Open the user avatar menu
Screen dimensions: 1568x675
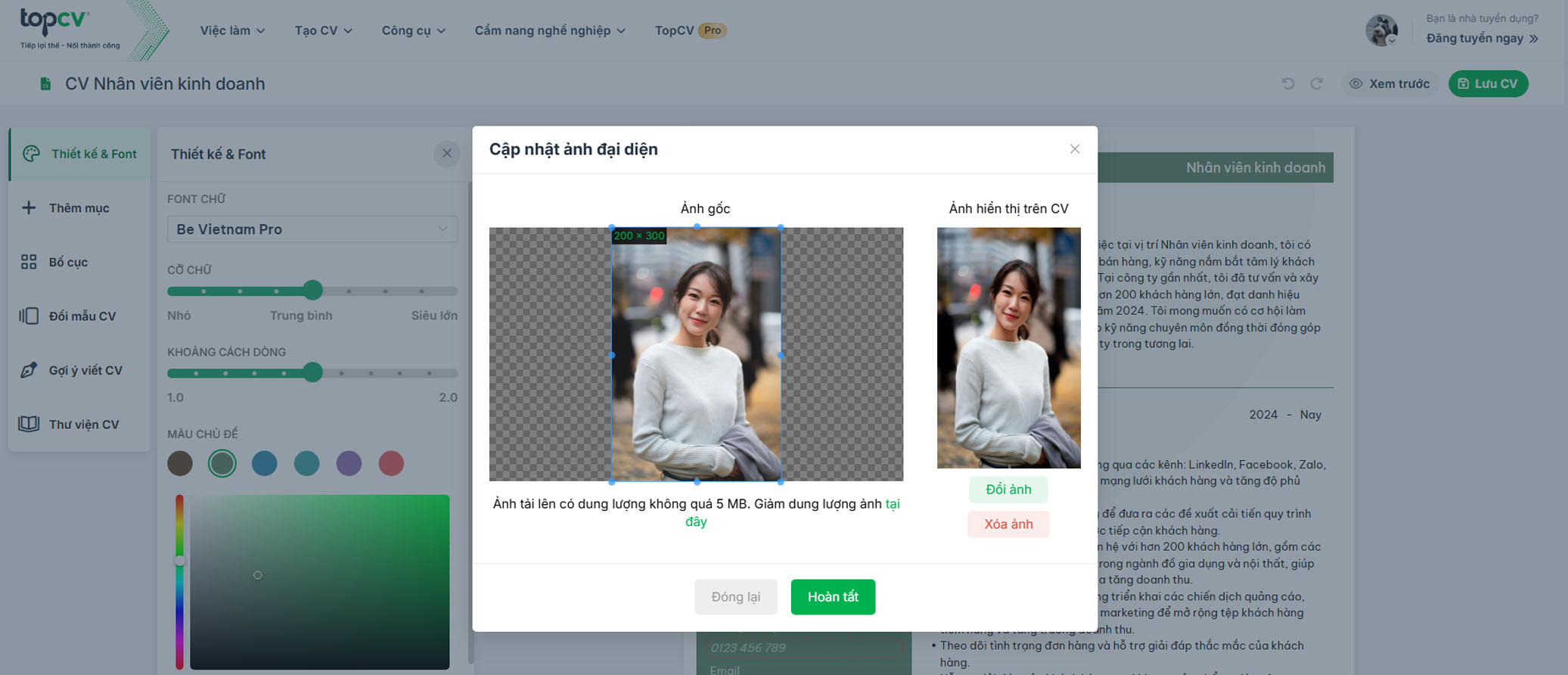(x=1381, y=30)
